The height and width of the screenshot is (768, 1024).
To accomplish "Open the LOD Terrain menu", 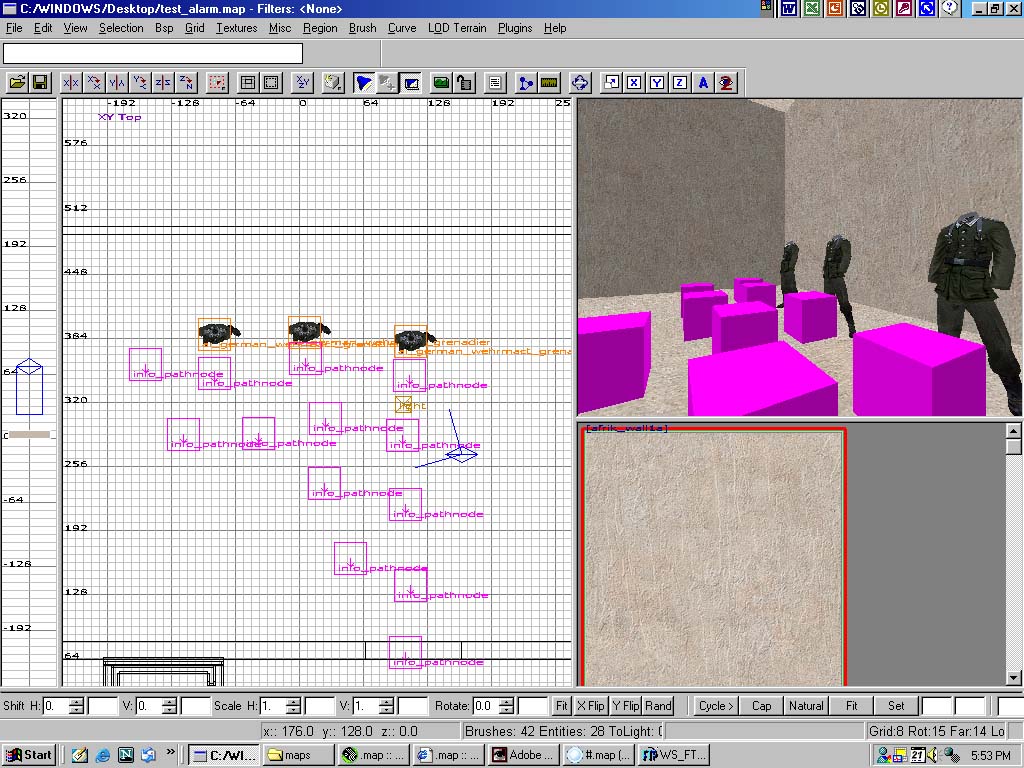I will pos(457,28).
